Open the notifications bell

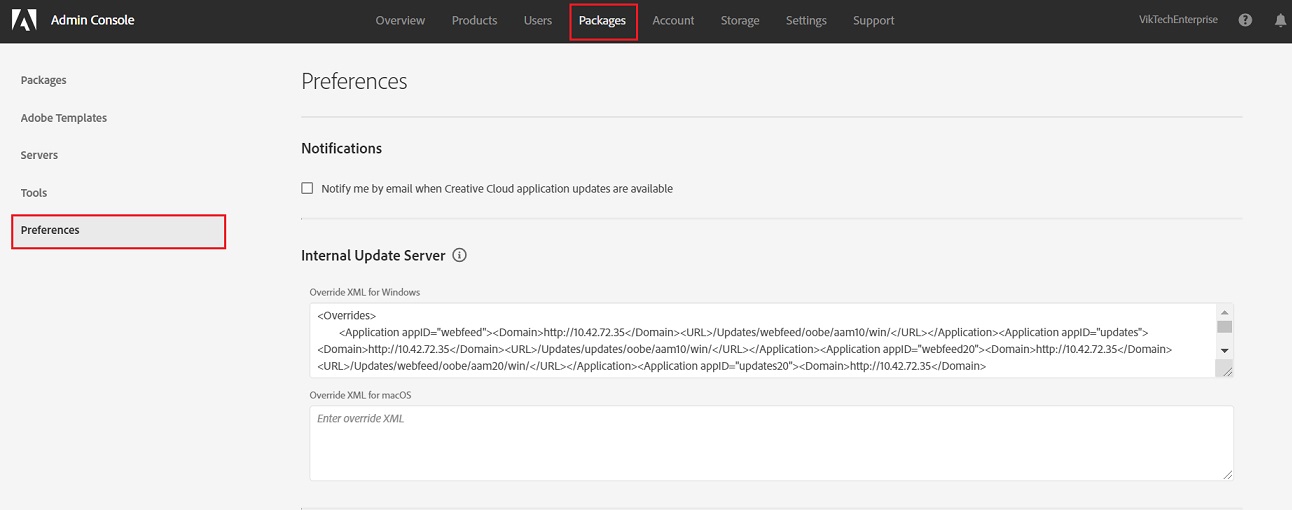(x=1280, y=20)
